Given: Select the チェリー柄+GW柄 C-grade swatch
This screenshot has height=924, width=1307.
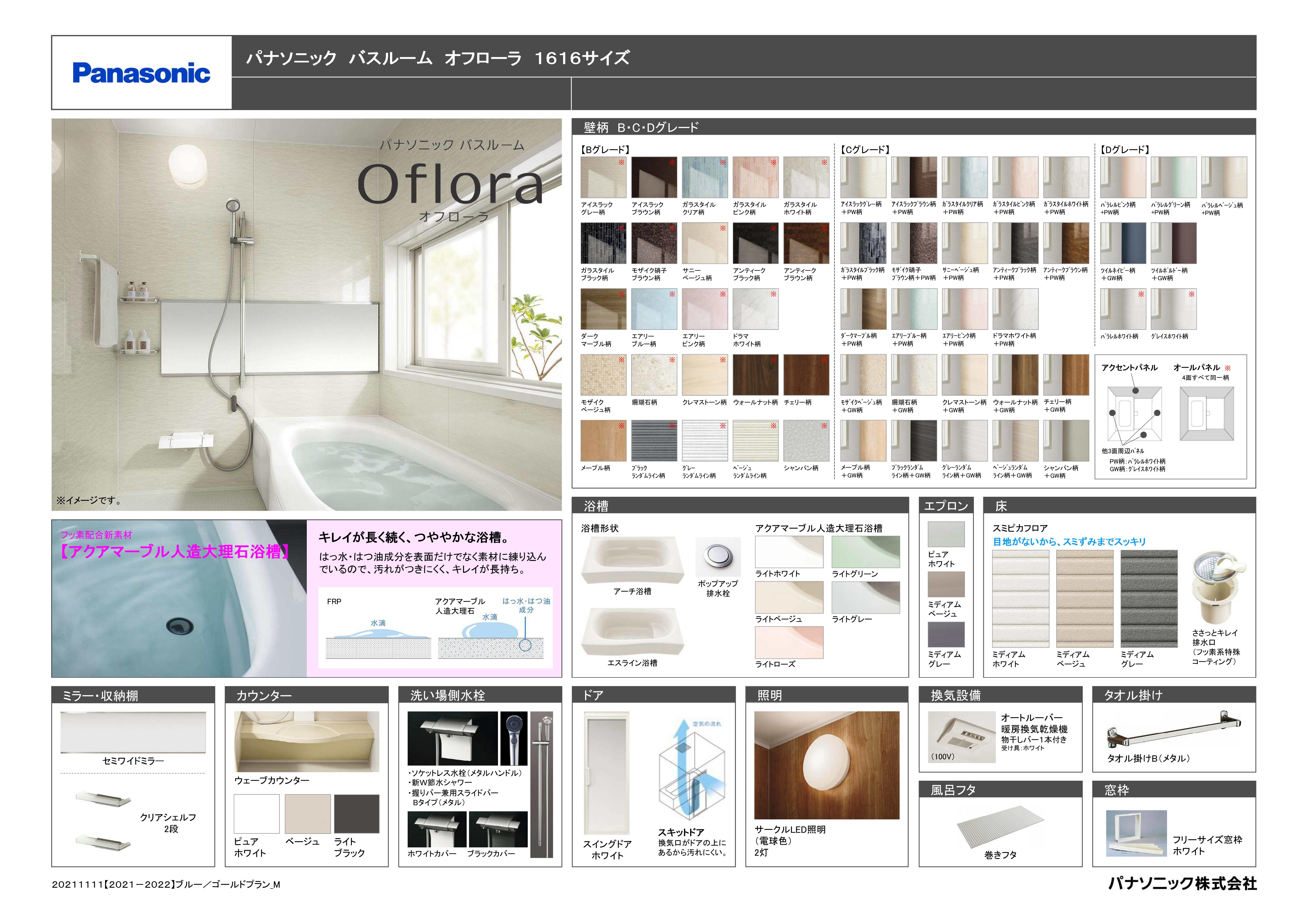Looking at the screenshot, I should tap(1066, 375).
